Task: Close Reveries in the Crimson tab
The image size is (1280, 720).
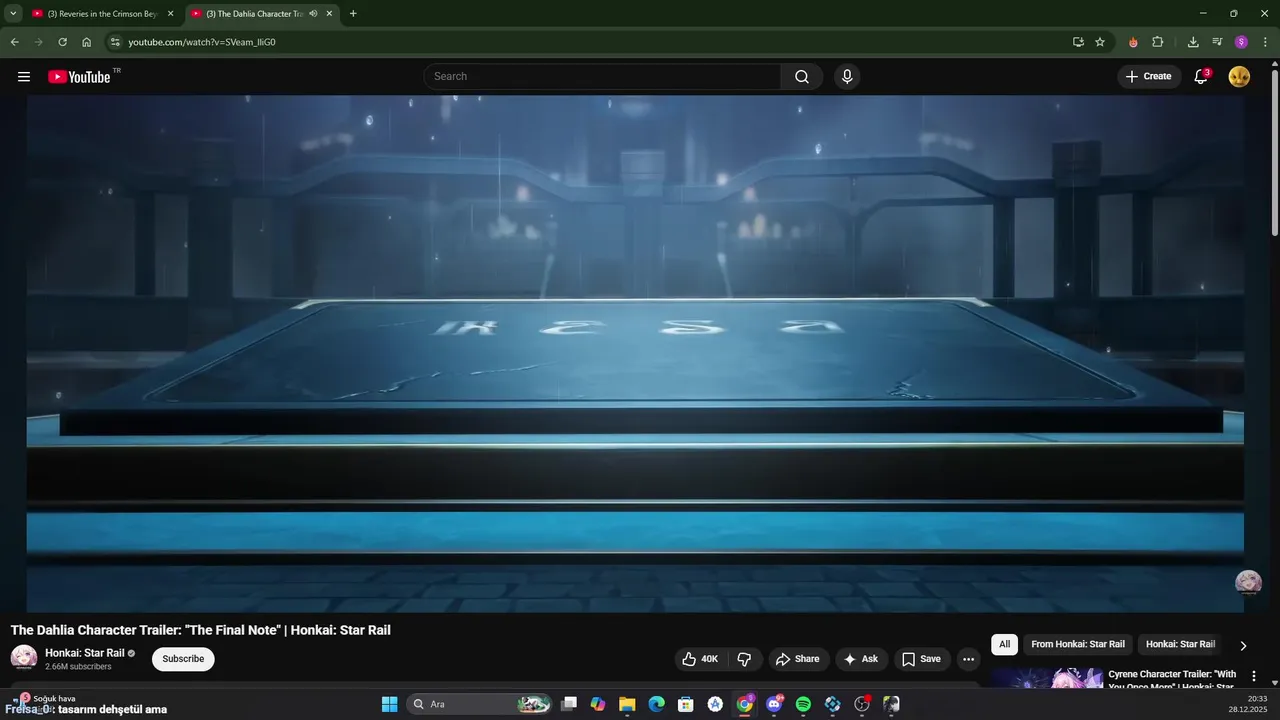Action: pyautogui.click(x=170, y=14)
